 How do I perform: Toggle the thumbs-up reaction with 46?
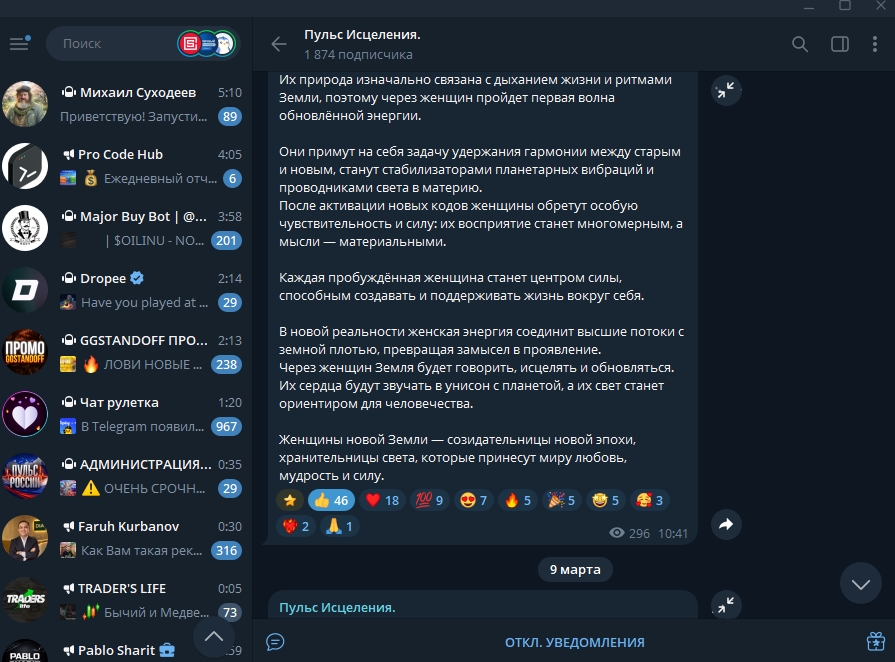(x=331, y=500)
